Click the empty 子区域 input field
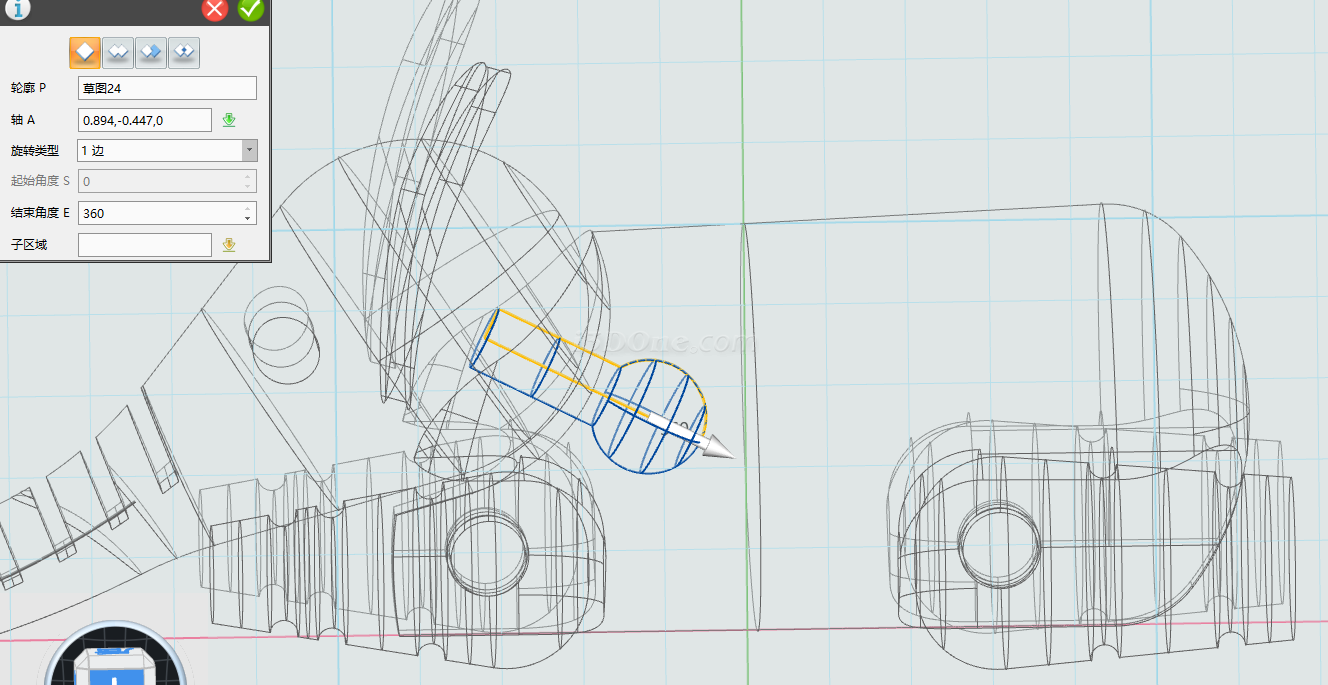 click(x=144, y=245)
